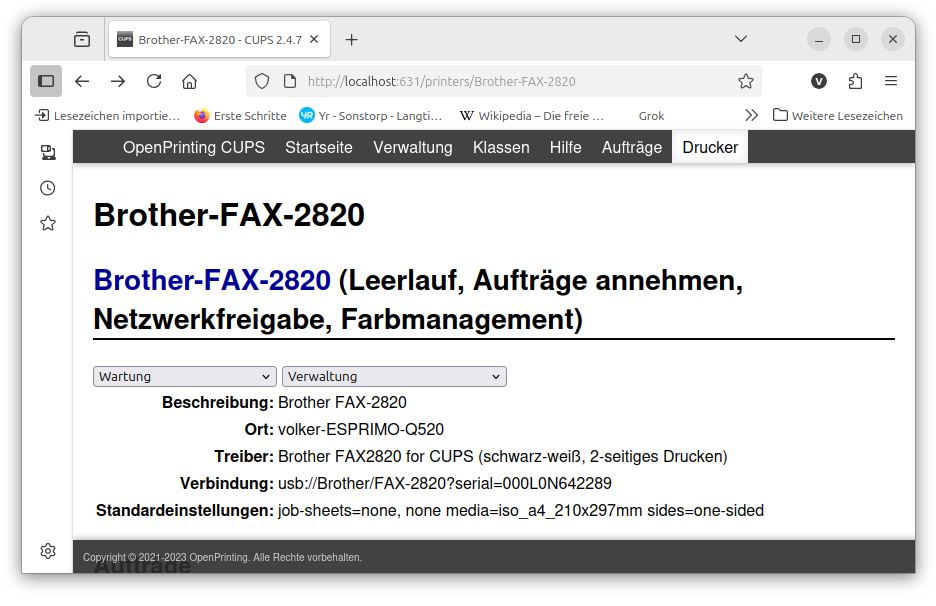This screenshot has width=936, height=606.
Task: Close the browser window
Action: (x=893, y=39)
